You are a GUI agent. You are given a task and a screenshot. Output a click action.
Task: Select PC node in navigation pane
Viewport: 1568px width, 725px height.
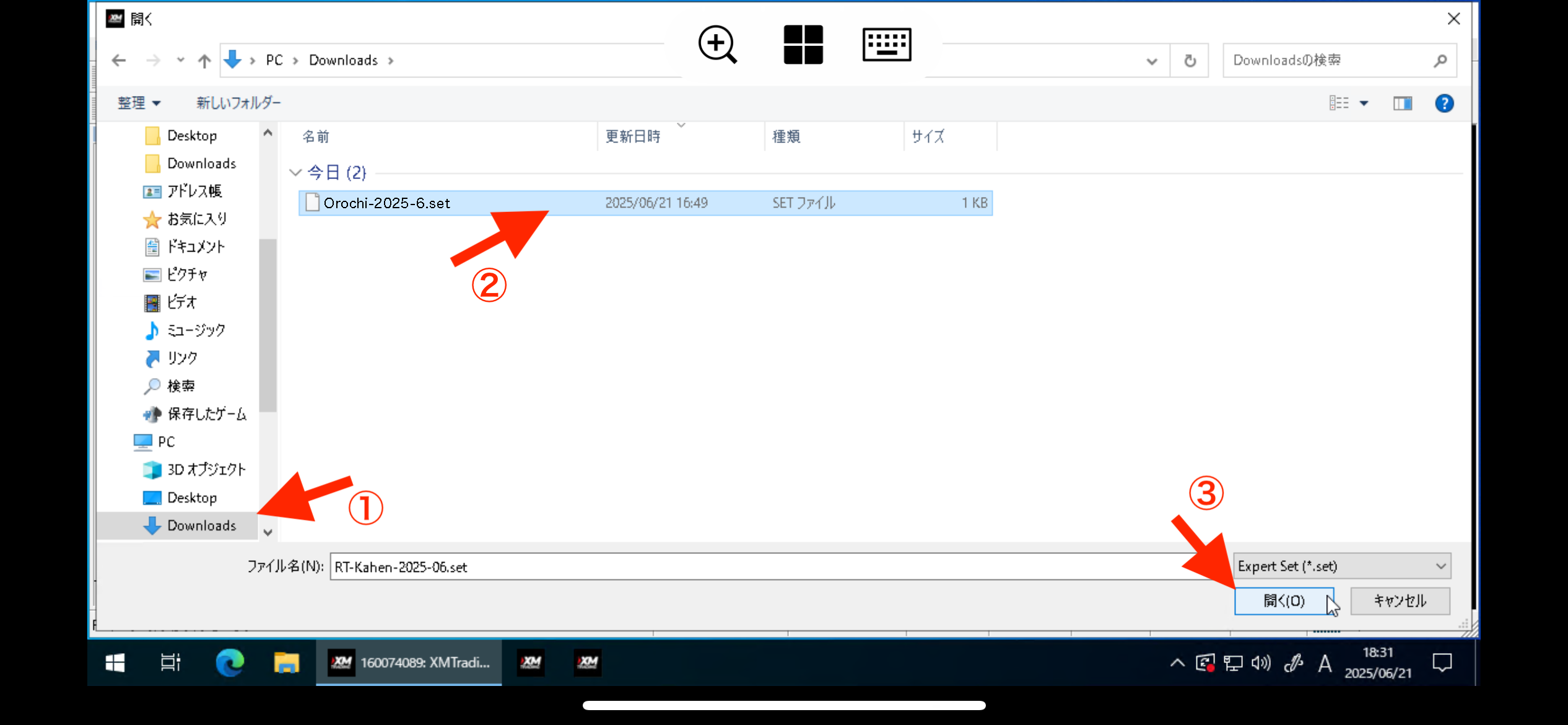tap(166, 441)
